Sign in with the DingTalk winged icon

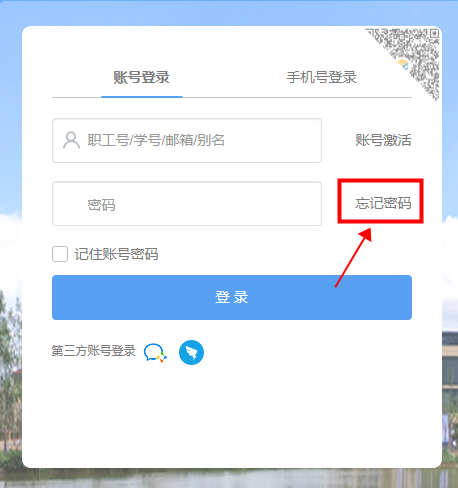191,352
